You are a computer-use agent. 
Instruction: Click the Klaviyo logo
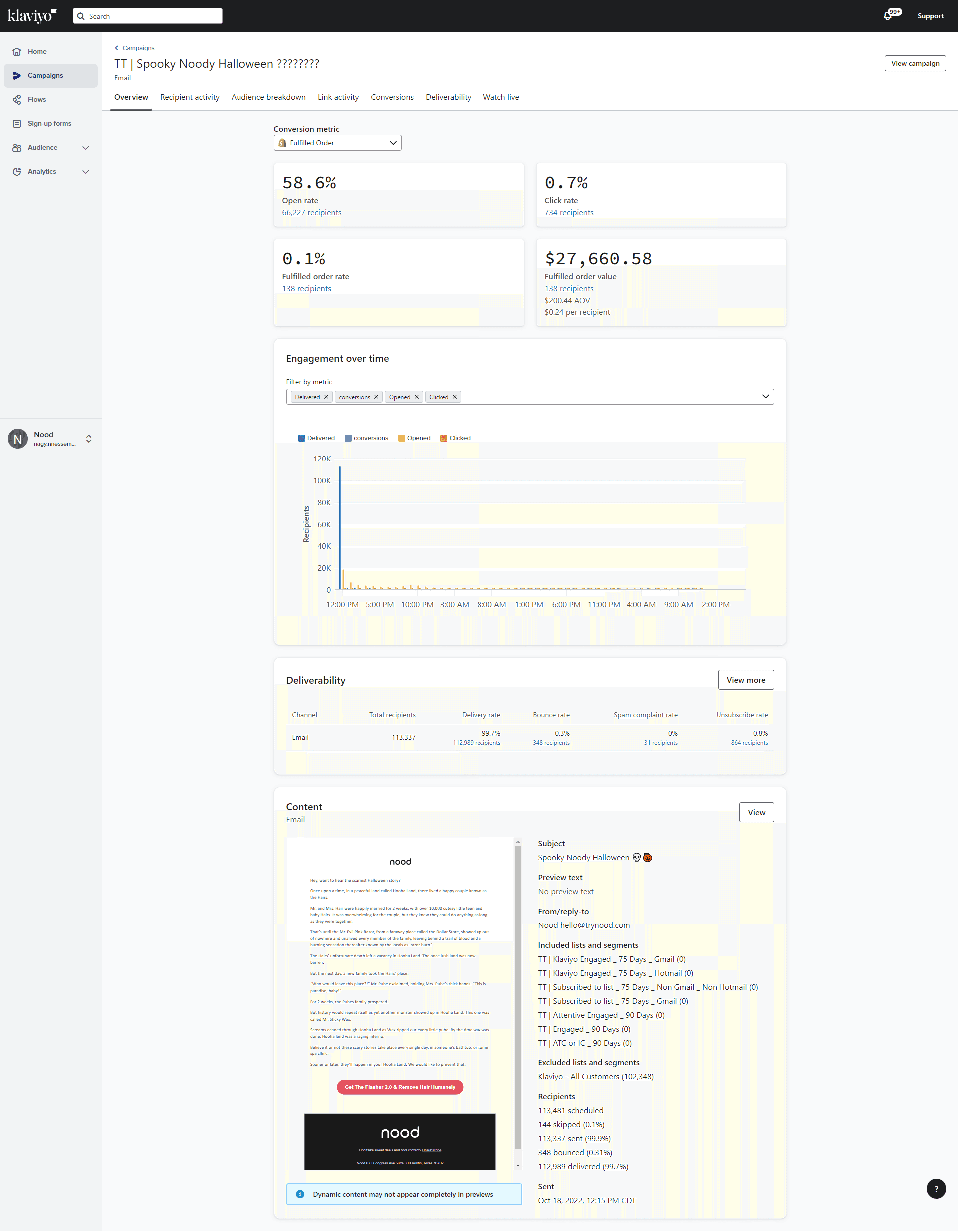click(32, 16)
